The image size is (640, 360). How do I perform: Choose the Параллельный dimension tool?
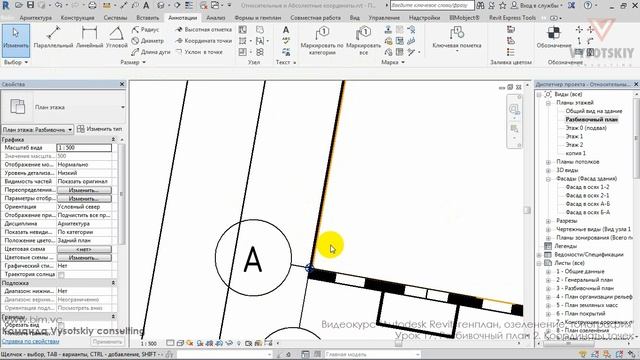[x=53, y=38]
